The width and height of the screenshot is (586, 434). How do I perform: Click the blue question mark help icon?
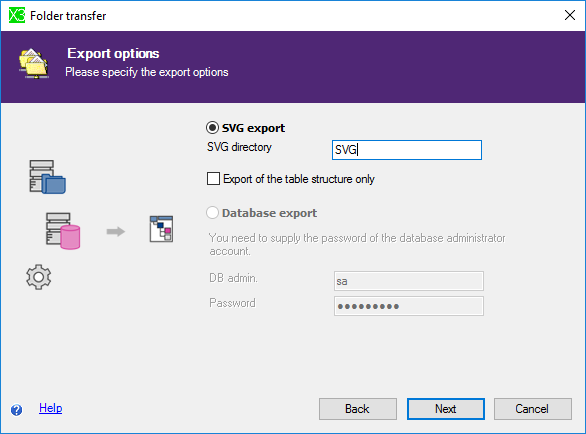[x=16, y=410]
